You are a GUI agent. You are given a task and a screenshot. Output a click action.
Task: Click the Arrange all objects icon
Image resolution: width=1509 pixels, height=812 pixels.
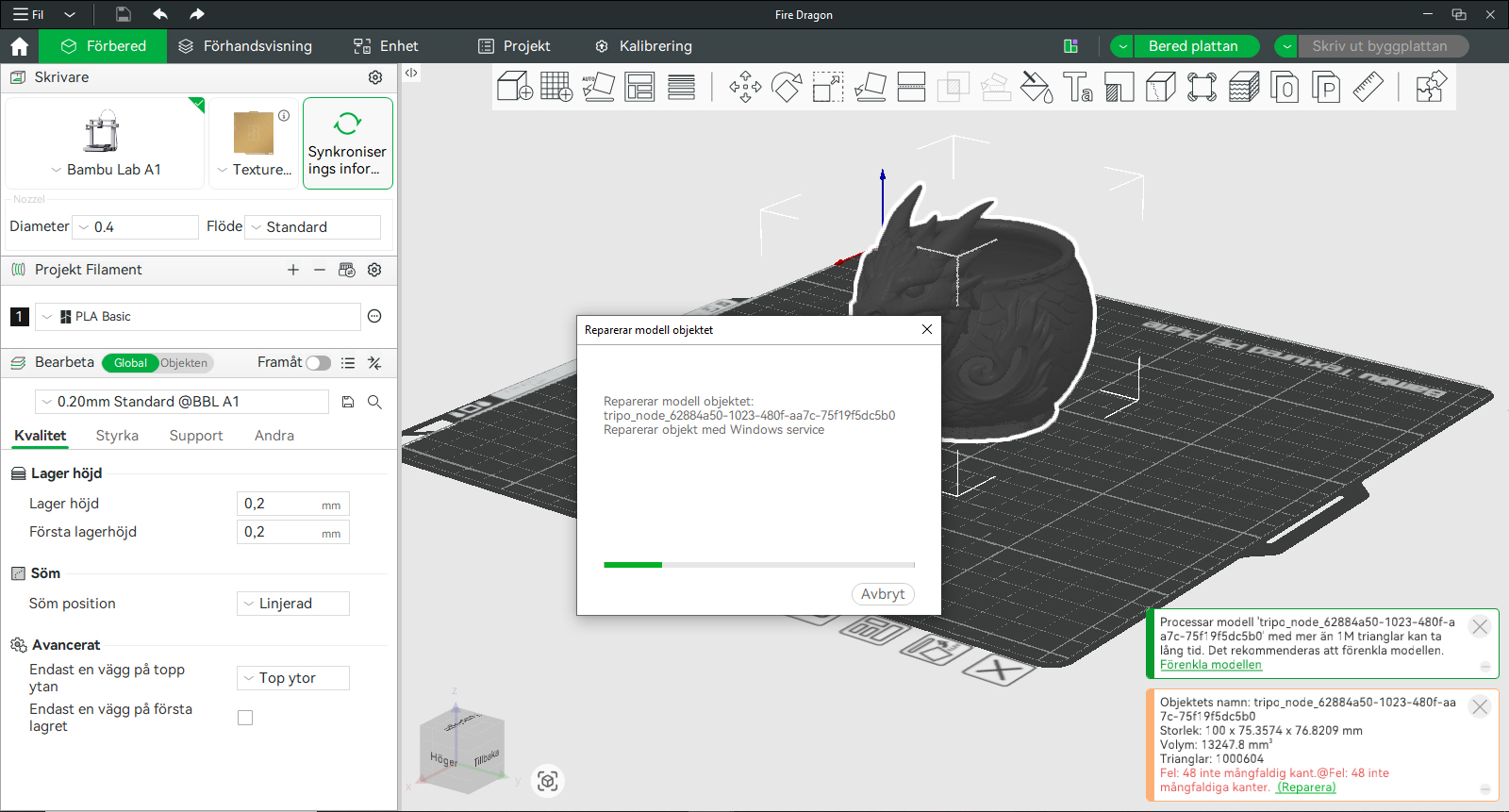[639, 87]
